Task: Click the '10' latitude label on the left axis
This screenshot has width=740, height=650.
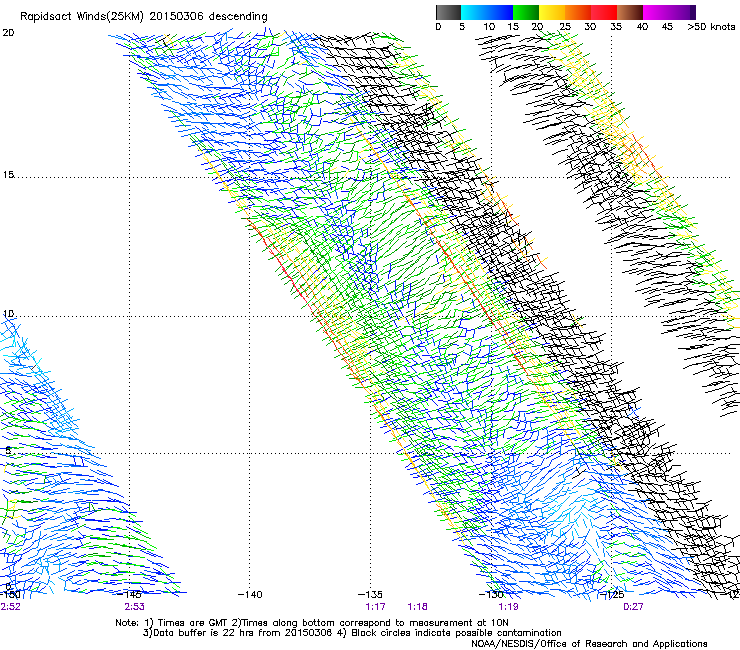Action: (x=8, y=314)
